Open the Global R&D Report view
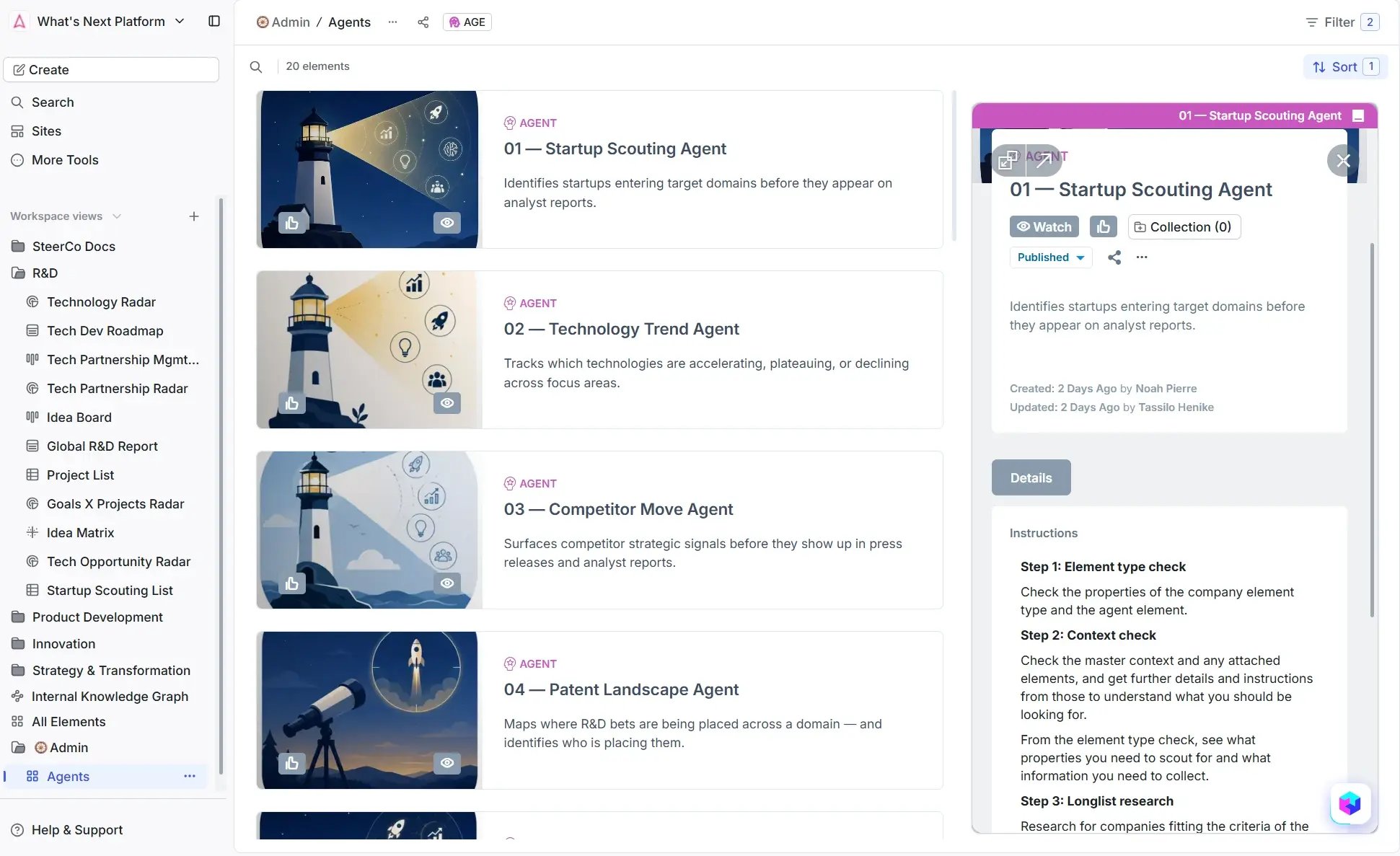The height and width of the screenshot is (856, 1400). click(x=102, y=446)
